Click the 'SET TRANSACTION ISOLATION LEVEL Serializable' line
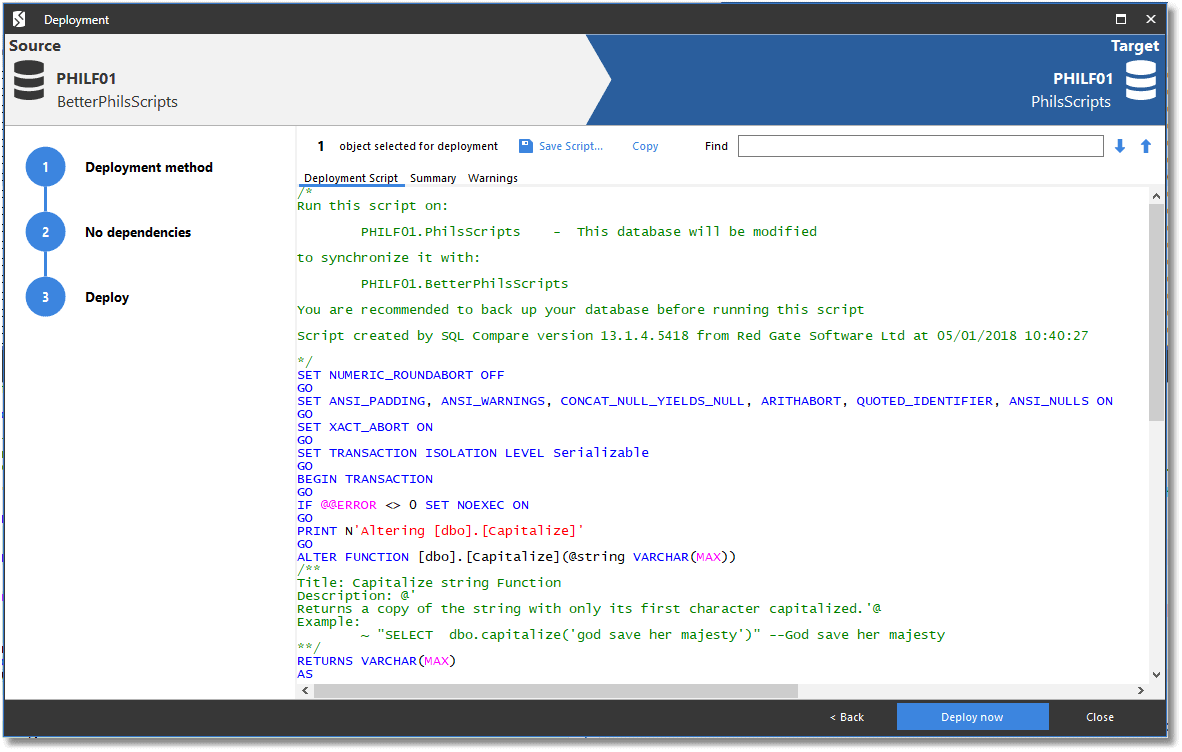Screen dimensions: 1182x752 point(473,453)
